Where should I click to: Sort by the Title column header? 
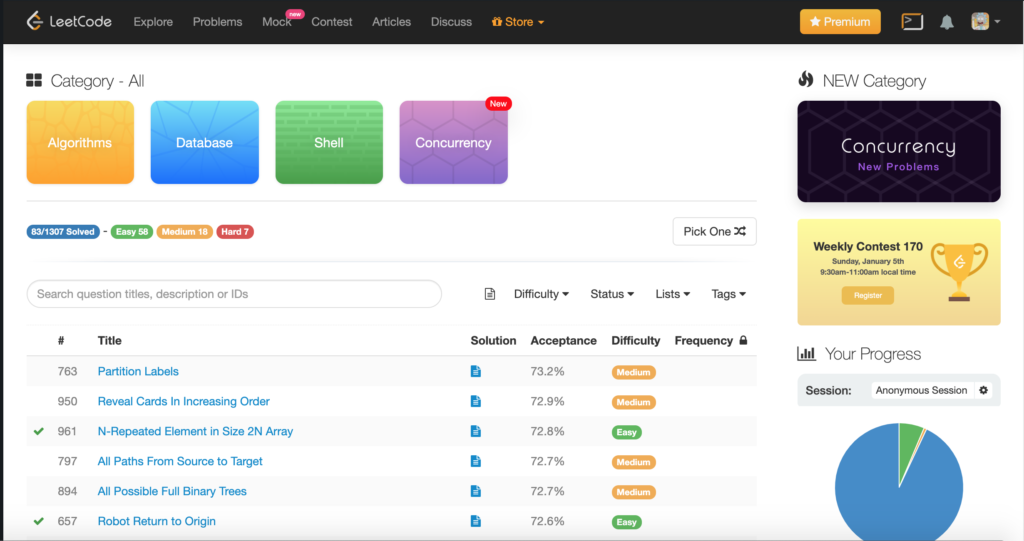pyautogui.click(x=110, y=340)
